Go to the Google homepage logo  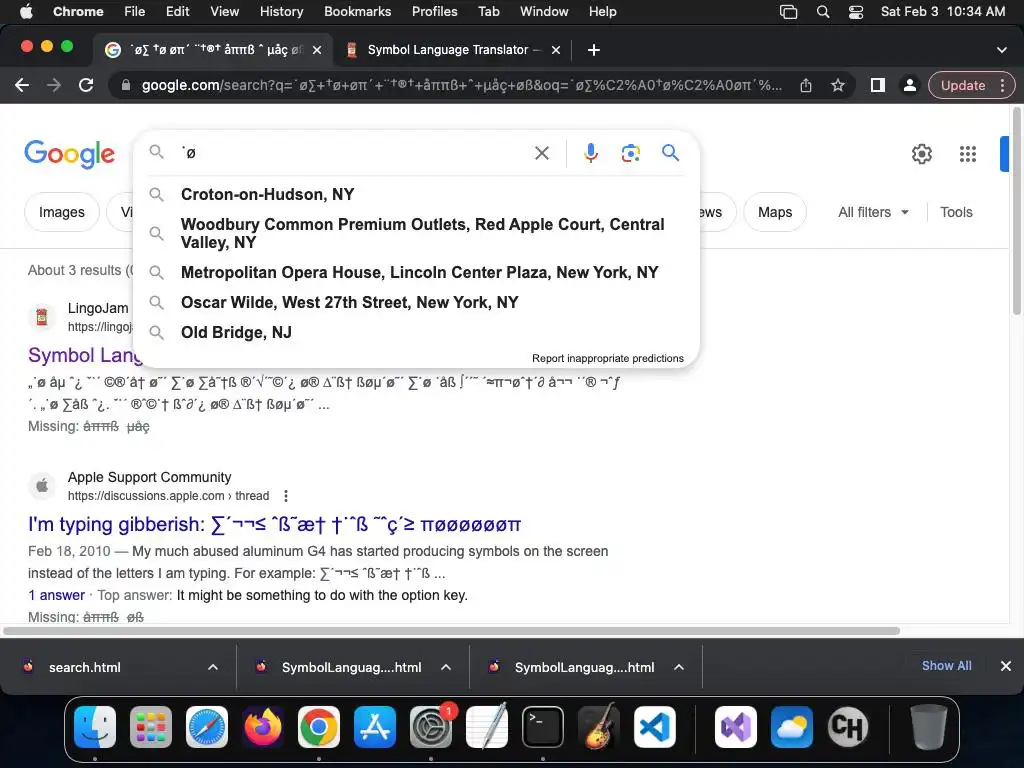pos(70,154)
